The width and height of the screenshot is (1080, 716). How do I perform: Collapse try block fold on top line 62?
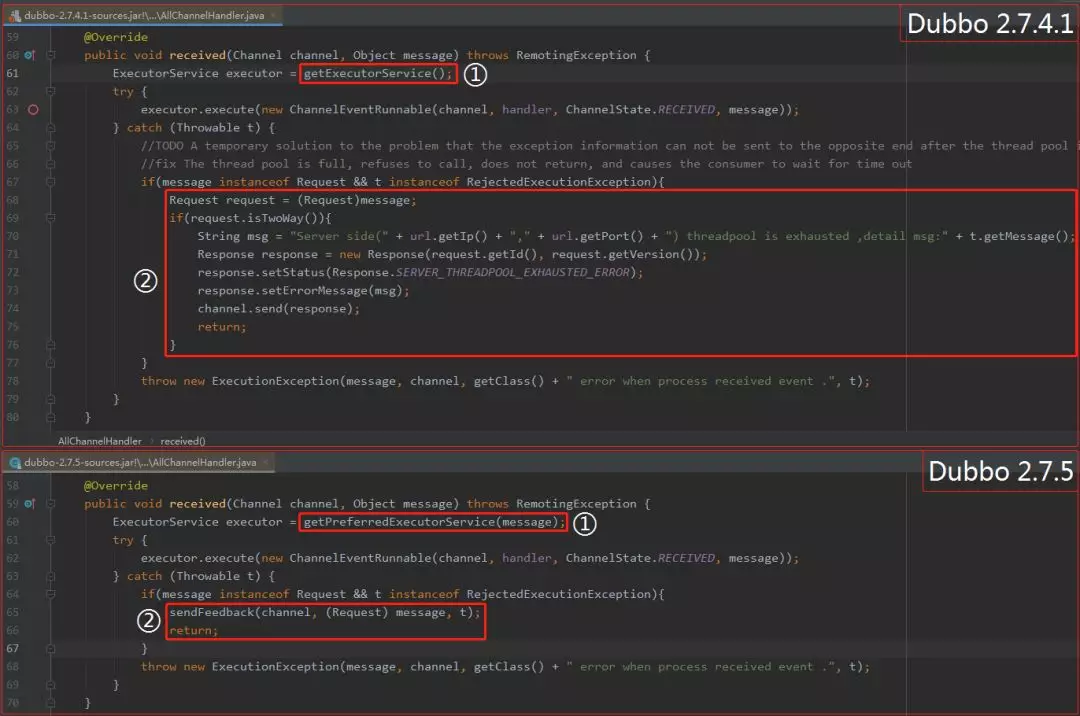[51, 92]
